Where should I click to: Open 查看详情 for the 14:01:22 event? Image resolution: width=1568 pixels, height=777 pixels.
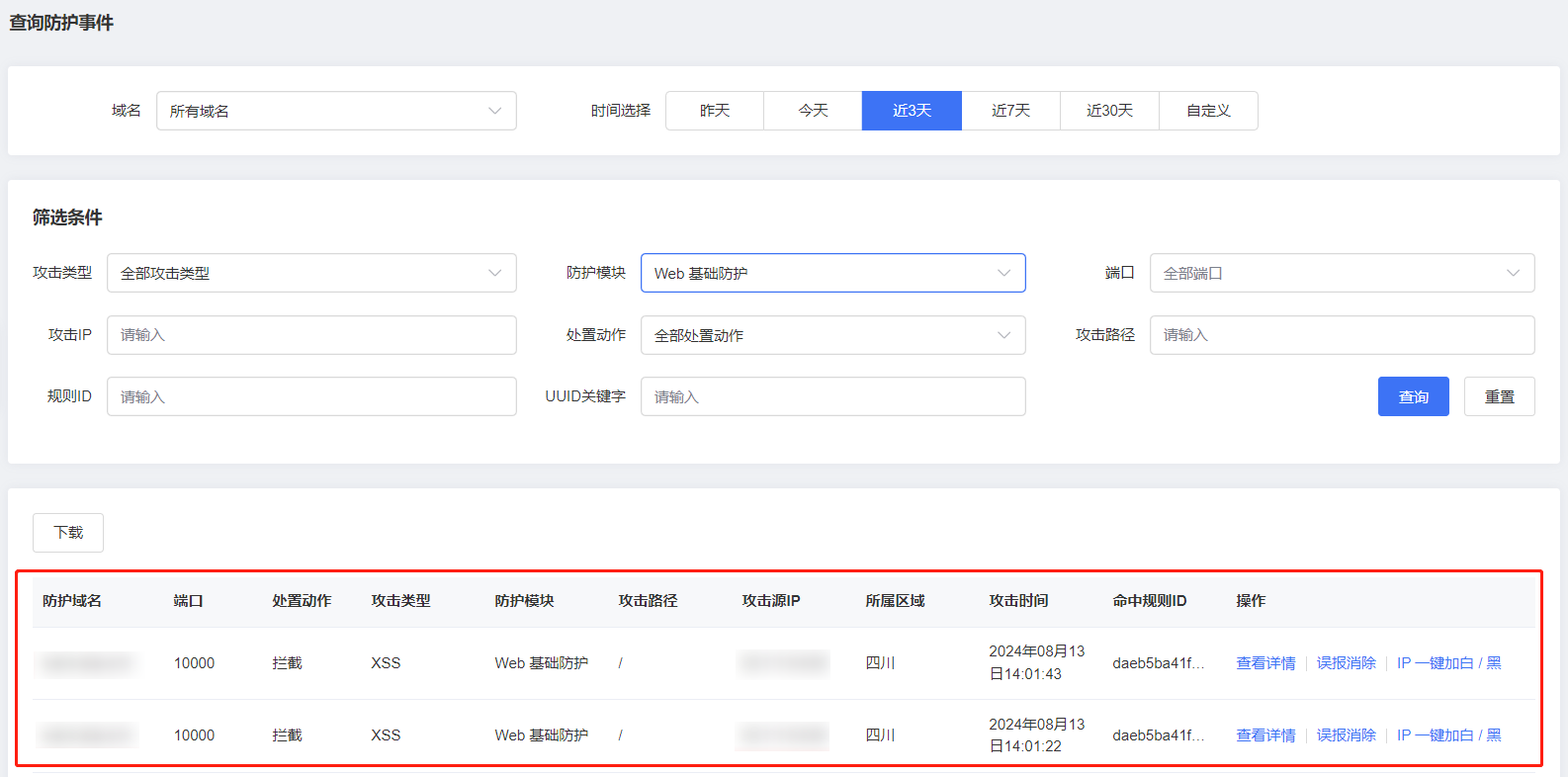coord(1265,735)
